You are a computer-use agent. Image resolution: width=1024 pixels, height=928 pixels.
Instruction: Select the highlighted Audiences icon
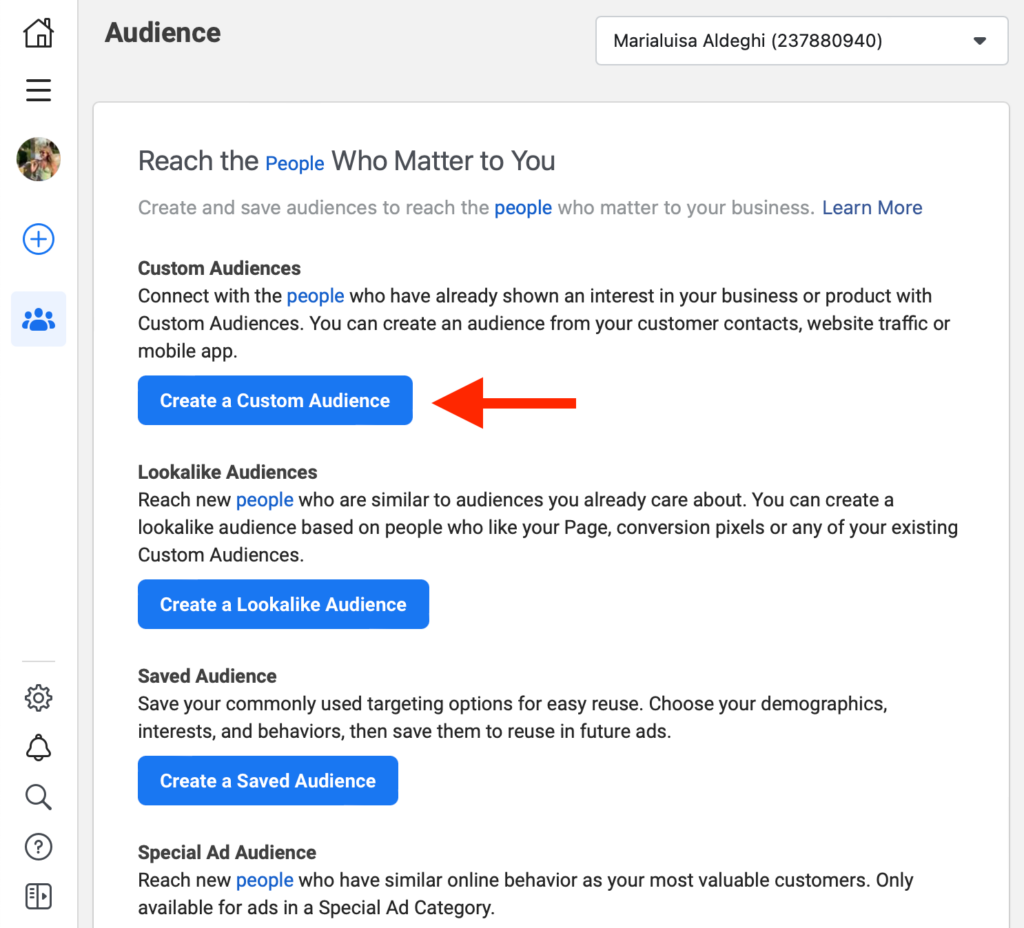(38, 319)
